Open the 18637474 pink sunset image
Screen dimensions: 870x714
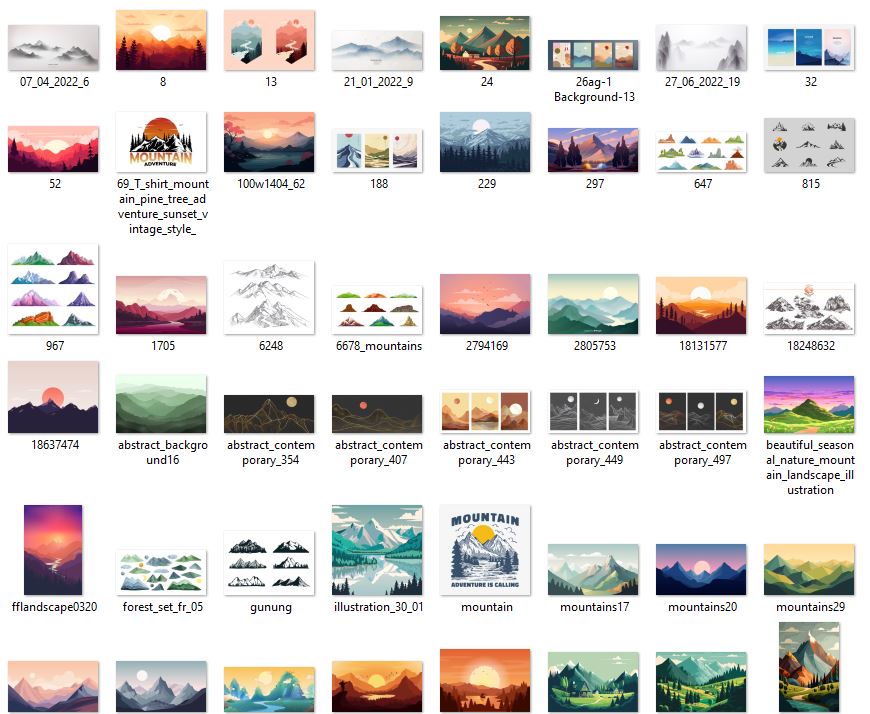53,397
